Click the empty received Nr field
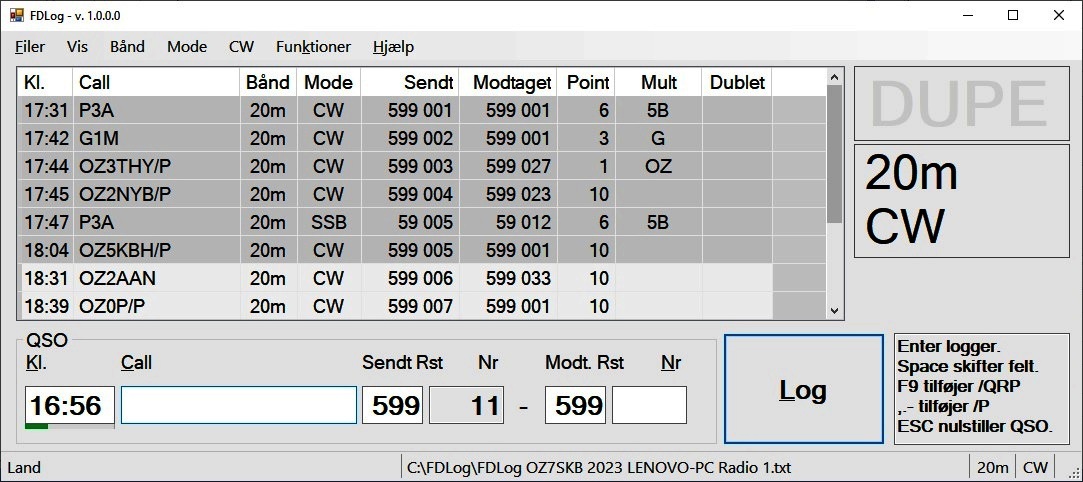1083x482 pixels. [x=649, y=405]
